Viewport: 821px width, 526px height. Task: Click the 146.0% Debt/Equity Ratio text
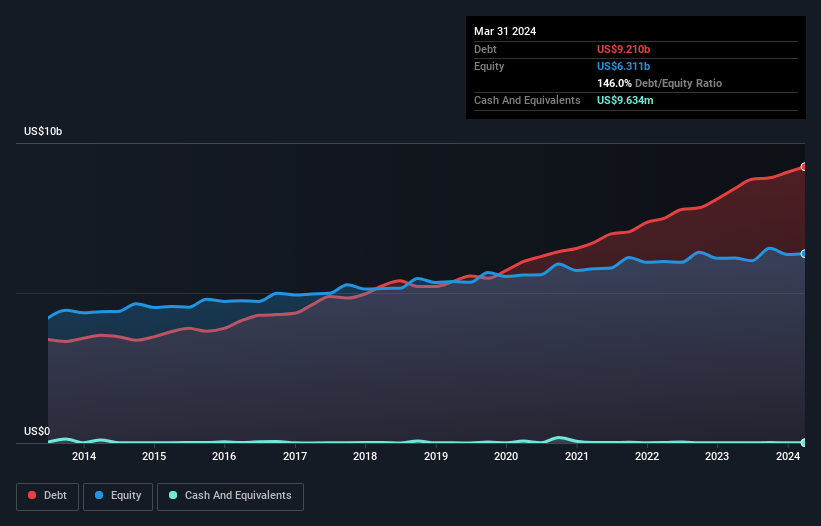659,83
